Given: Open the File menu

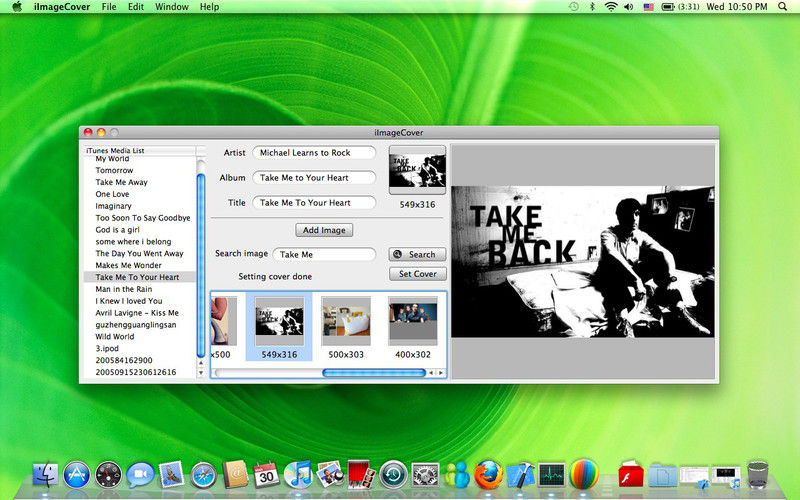Looking at the screenshot, I should click(109, 7).
